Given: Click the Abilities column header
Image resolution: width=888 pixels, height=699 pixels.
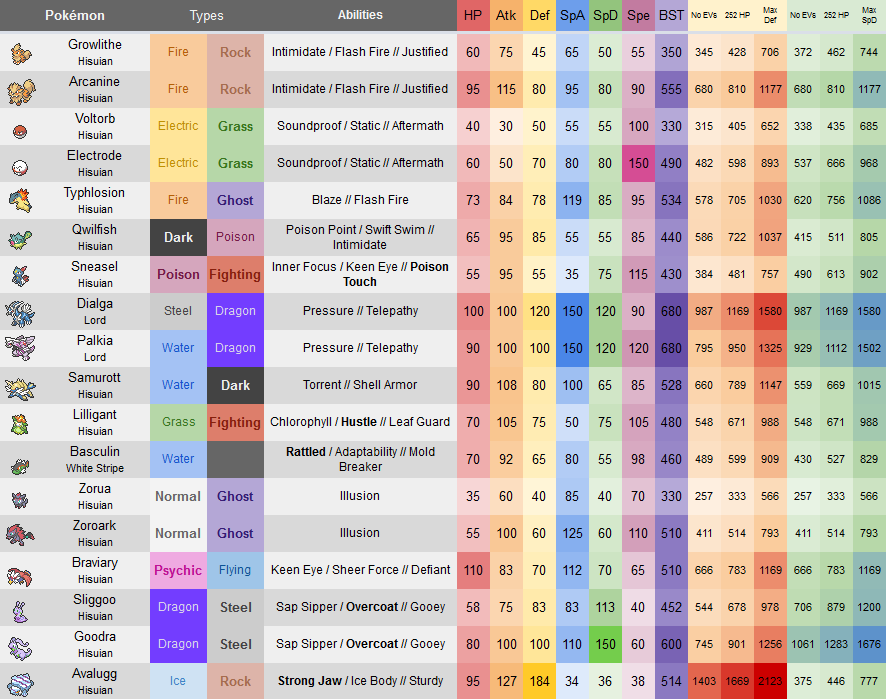Looking at the screenshot, I should tap(360, 16).
